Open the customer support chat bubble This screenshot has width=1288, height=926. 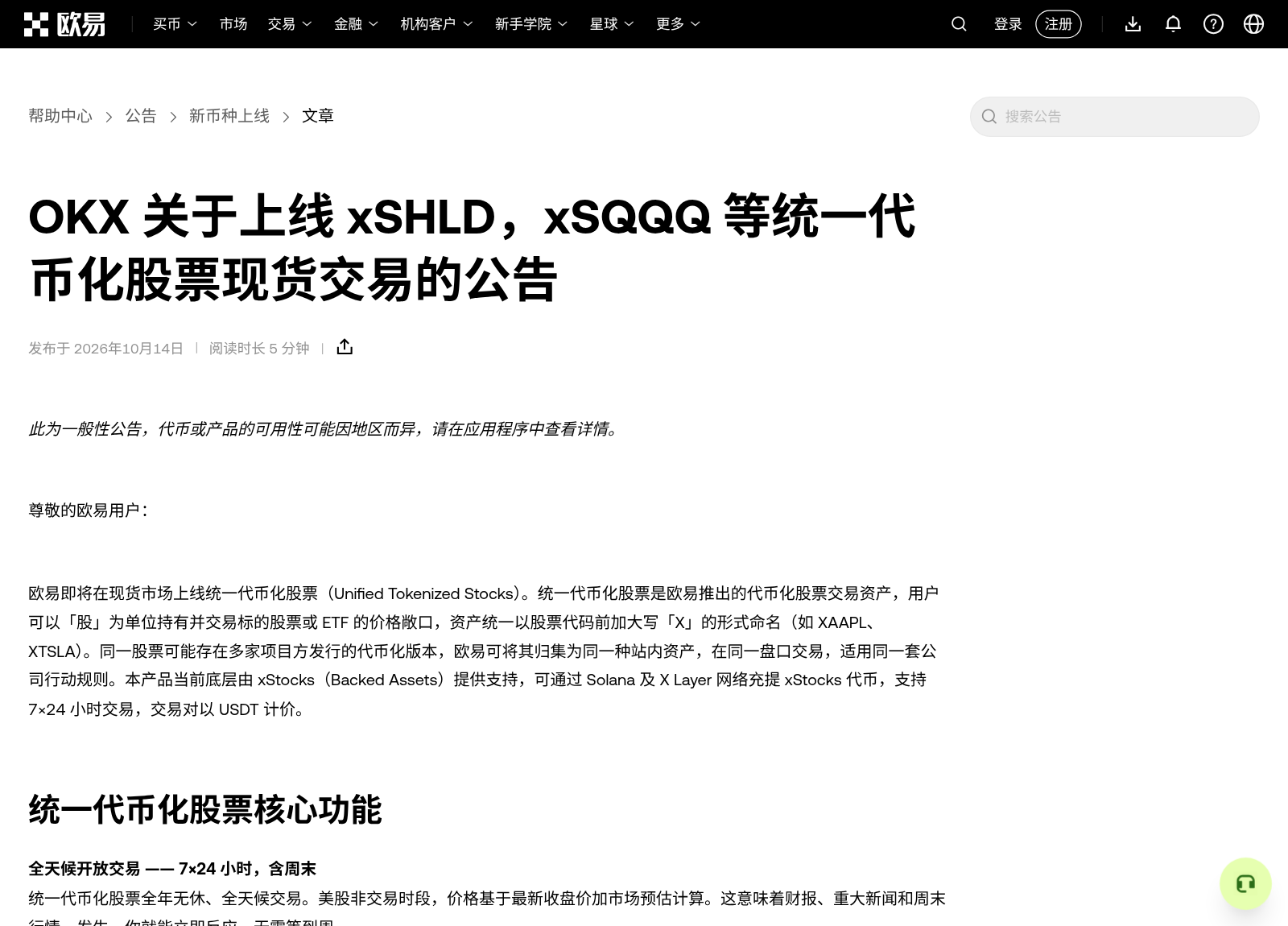(1245, 884)
